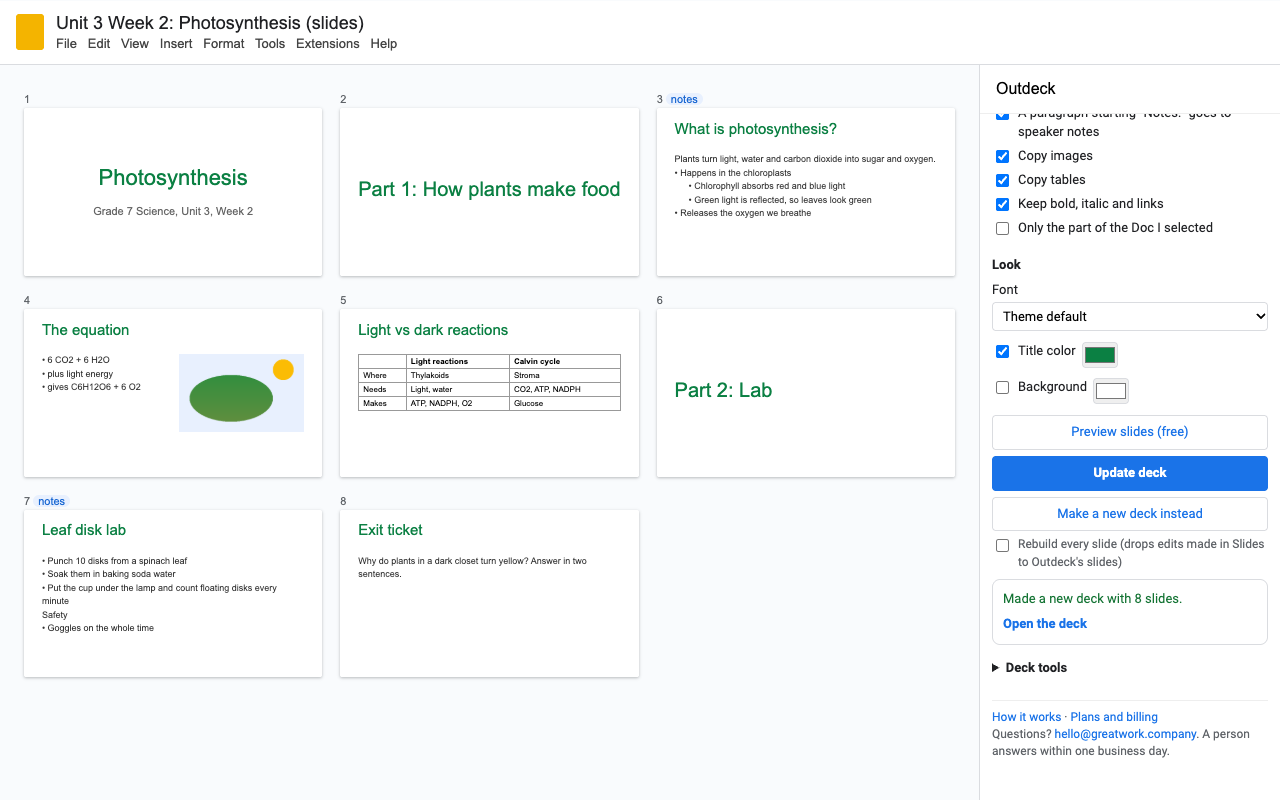Screen dimensions: 1280x800
Task: Click Preview slides (free) button
Action: click(1130, 432)
